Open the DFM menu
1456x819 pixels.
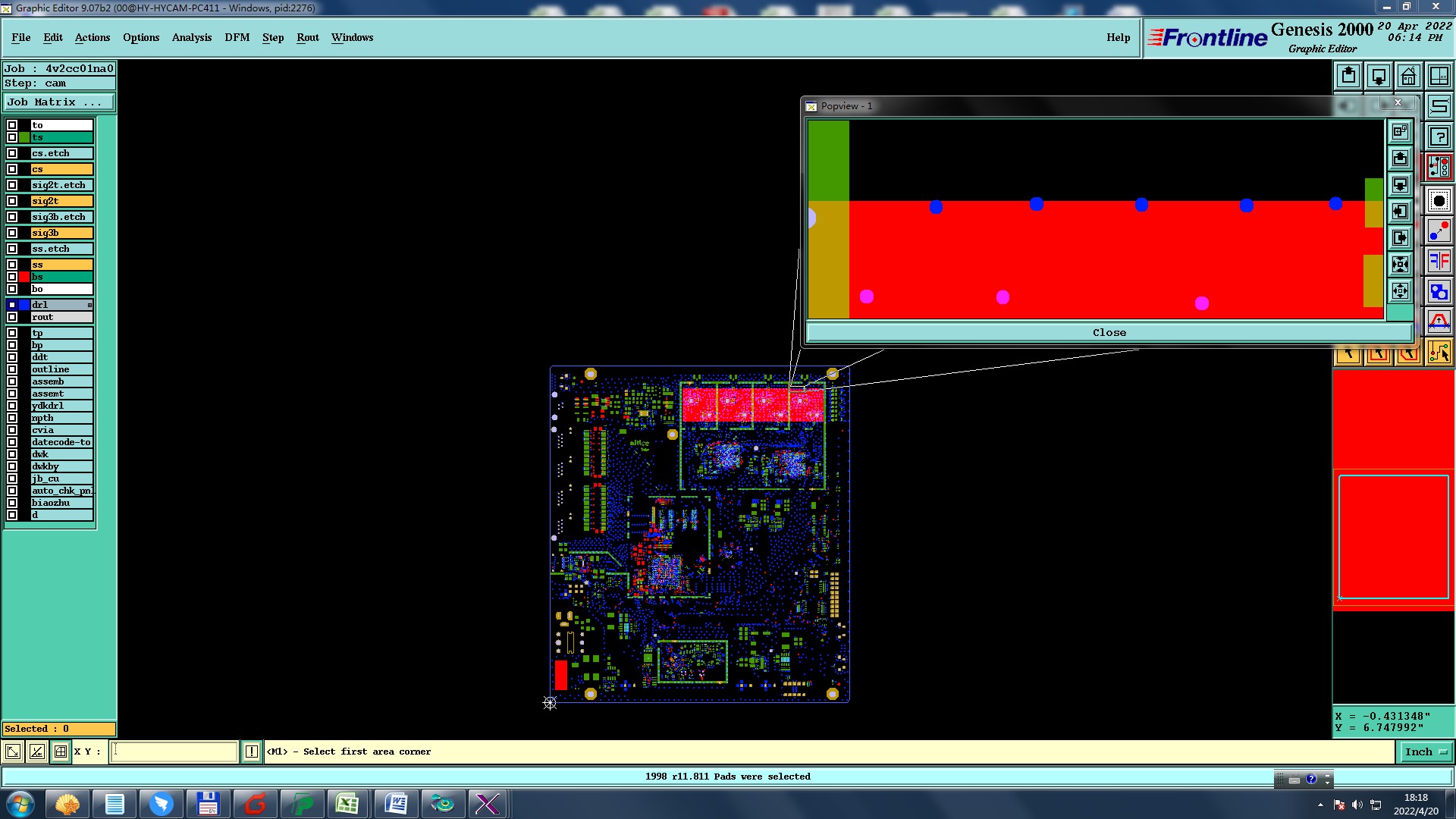237,37
